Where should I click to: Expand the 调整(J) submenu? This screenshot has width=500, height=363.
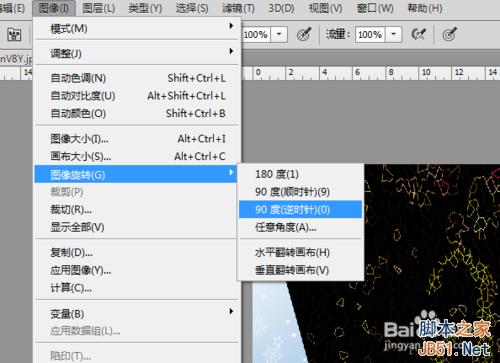[x=137, y=53]
